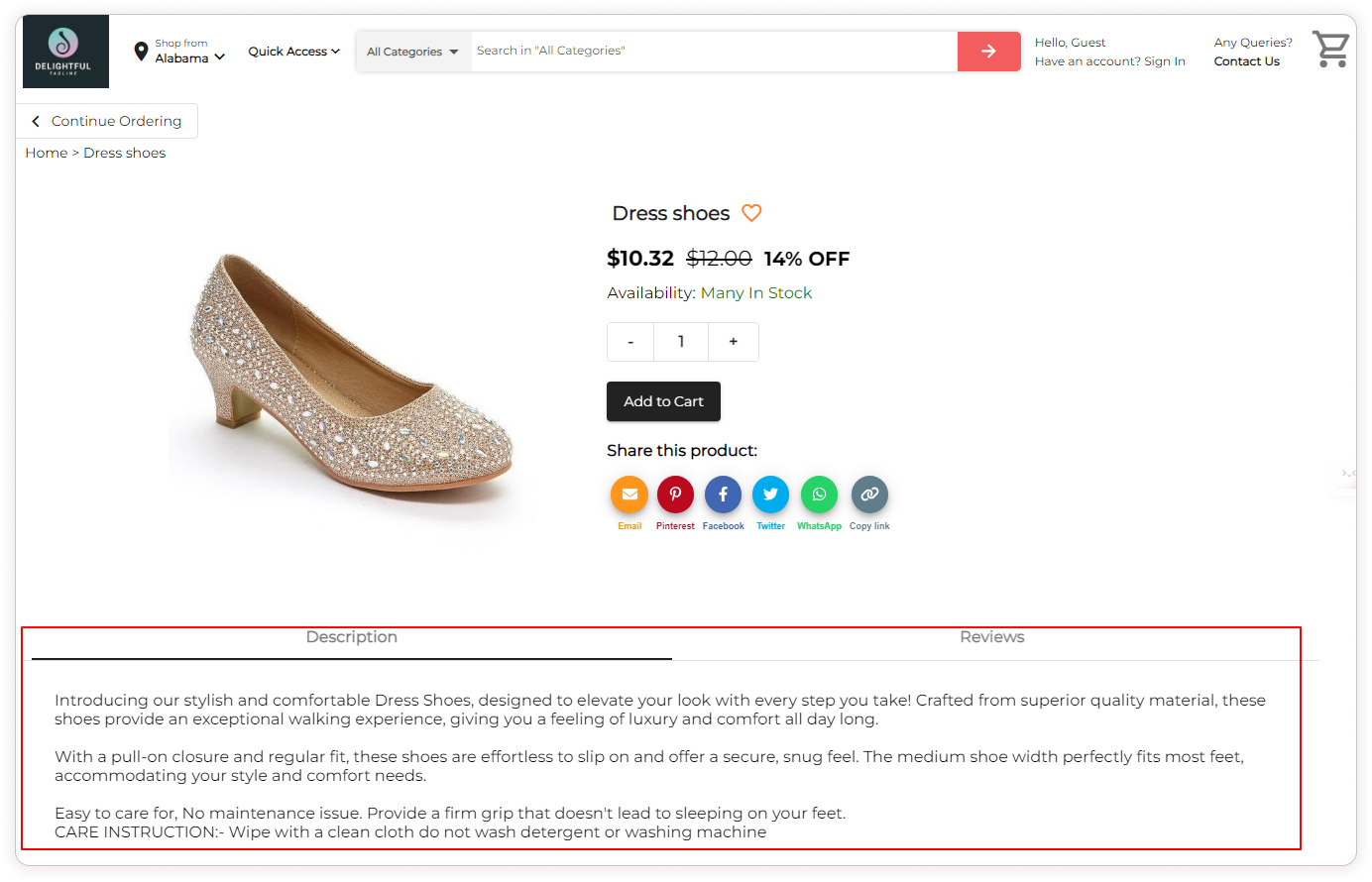Screen dimensions: 1372x882
Task: Share product on Pinterest
Action: tap(675, 495)
